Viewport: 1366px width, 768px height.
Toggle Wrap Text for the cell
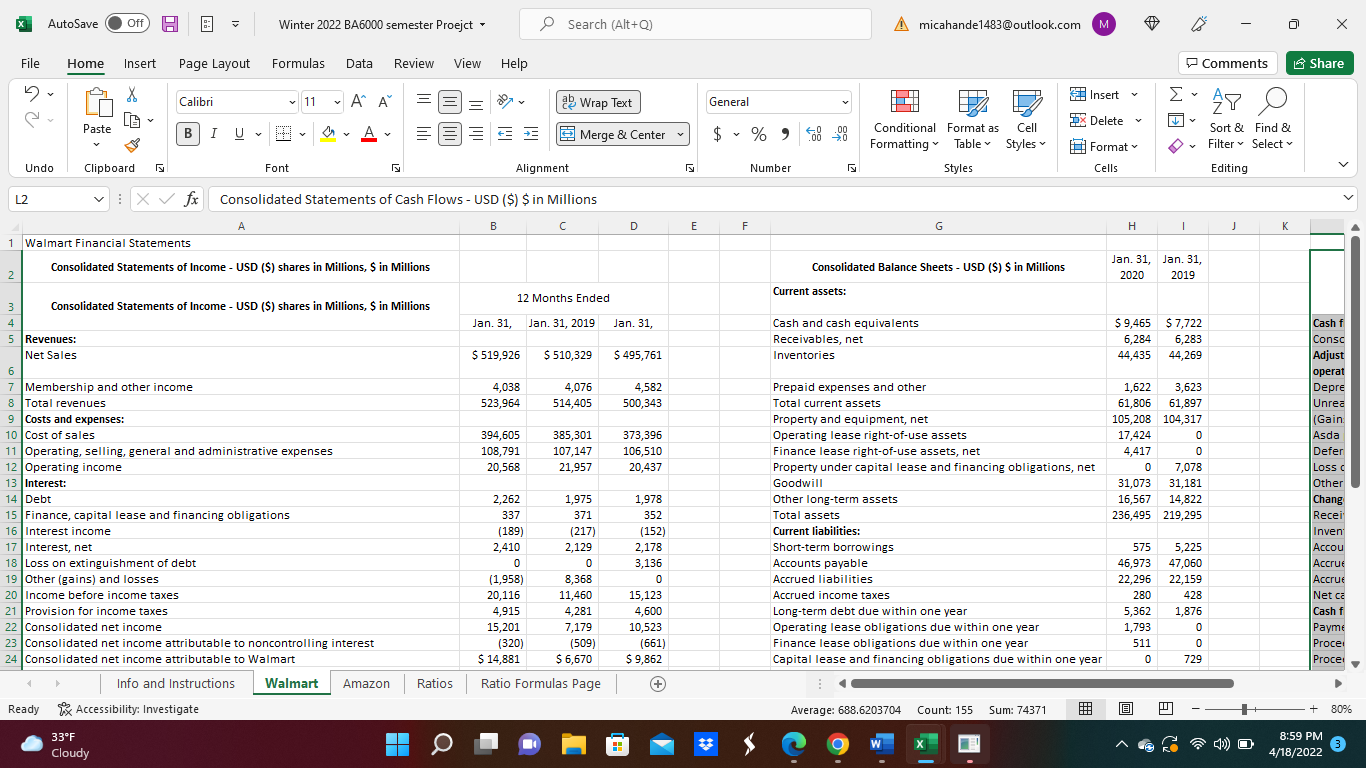(598, 102)
